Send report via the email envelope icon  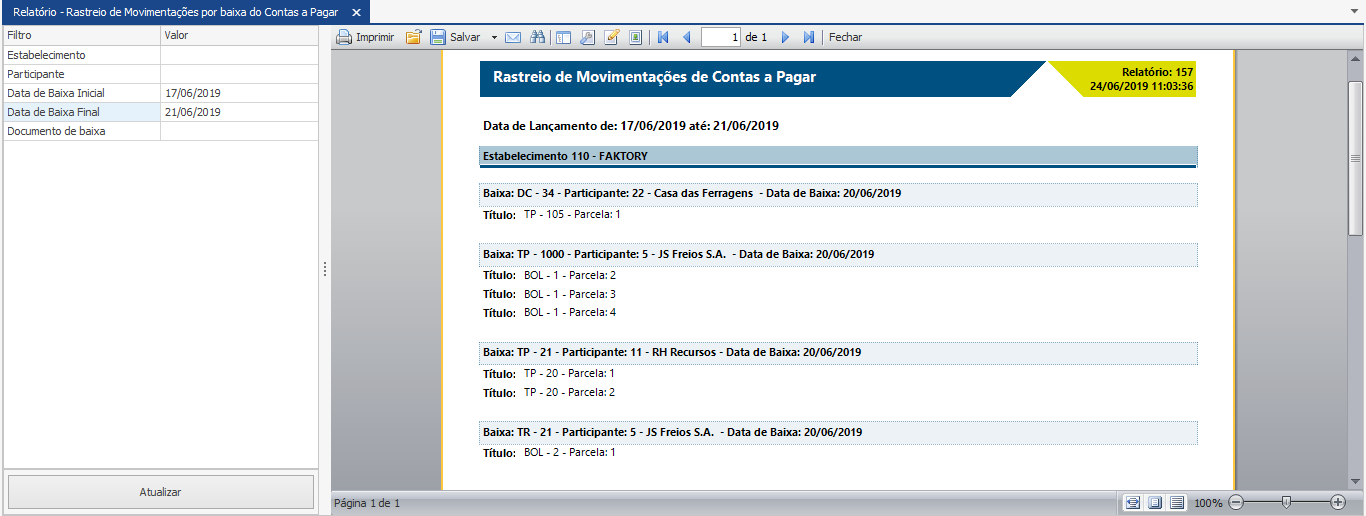pyautogui.click(x=513, y=37)
